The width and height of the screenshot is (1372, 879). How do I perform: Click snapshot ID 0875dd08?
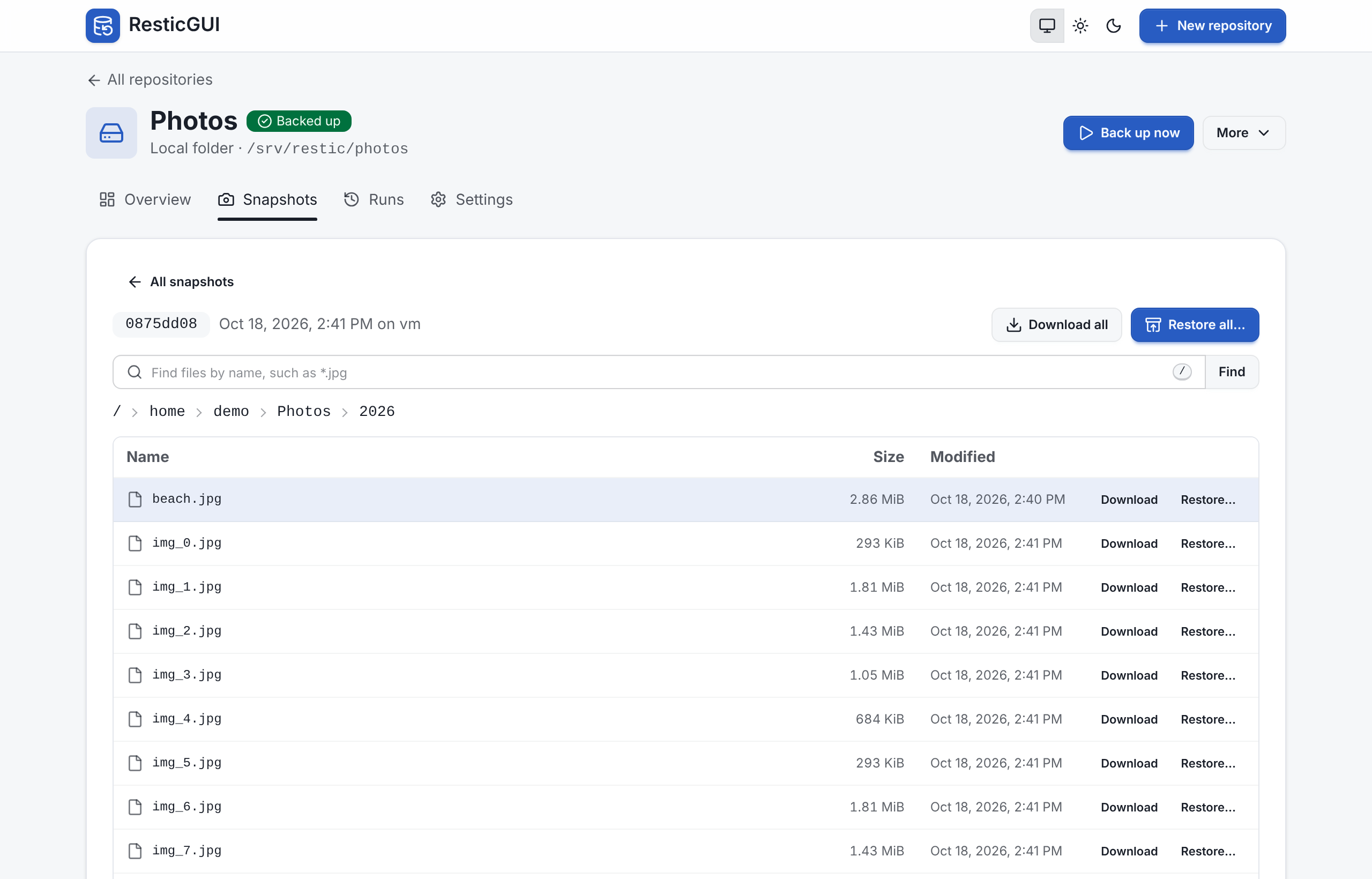coord(161,324)
